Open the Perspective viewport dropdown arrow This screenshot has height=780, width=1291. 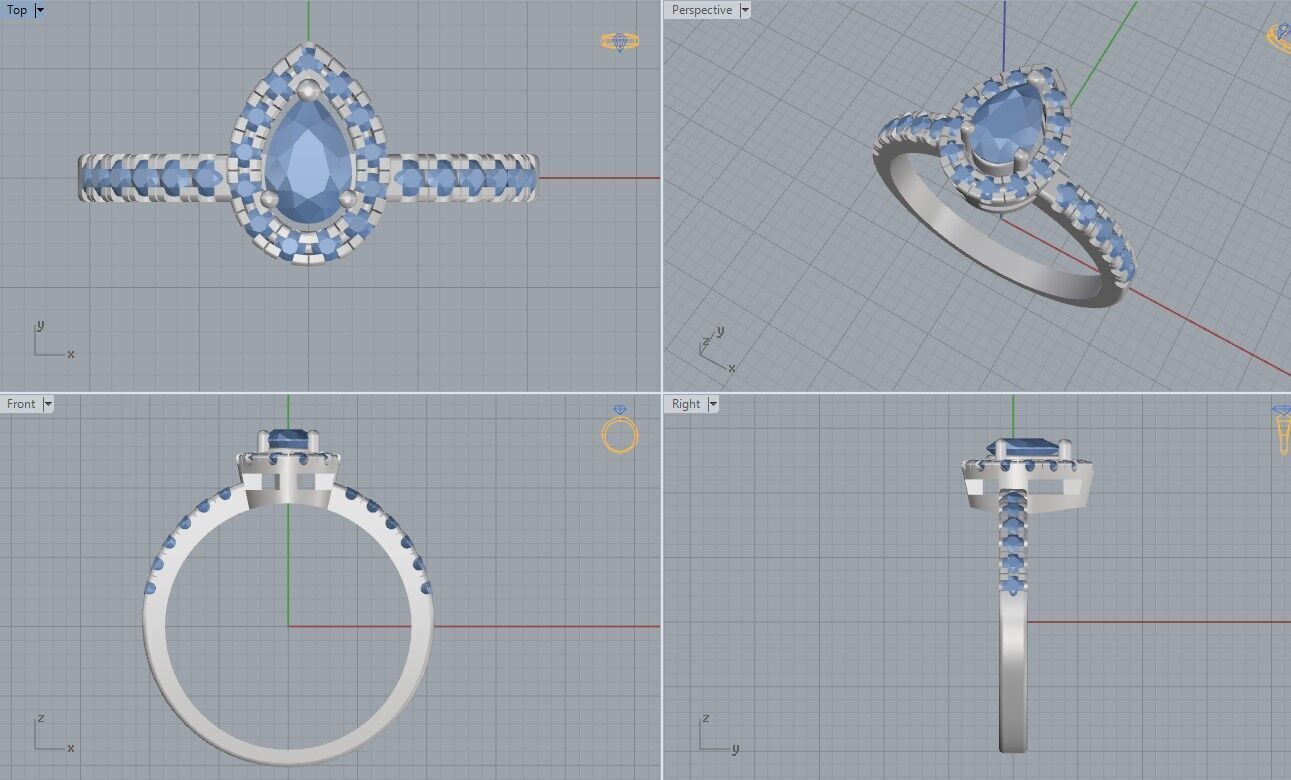[x=745, y=10]
